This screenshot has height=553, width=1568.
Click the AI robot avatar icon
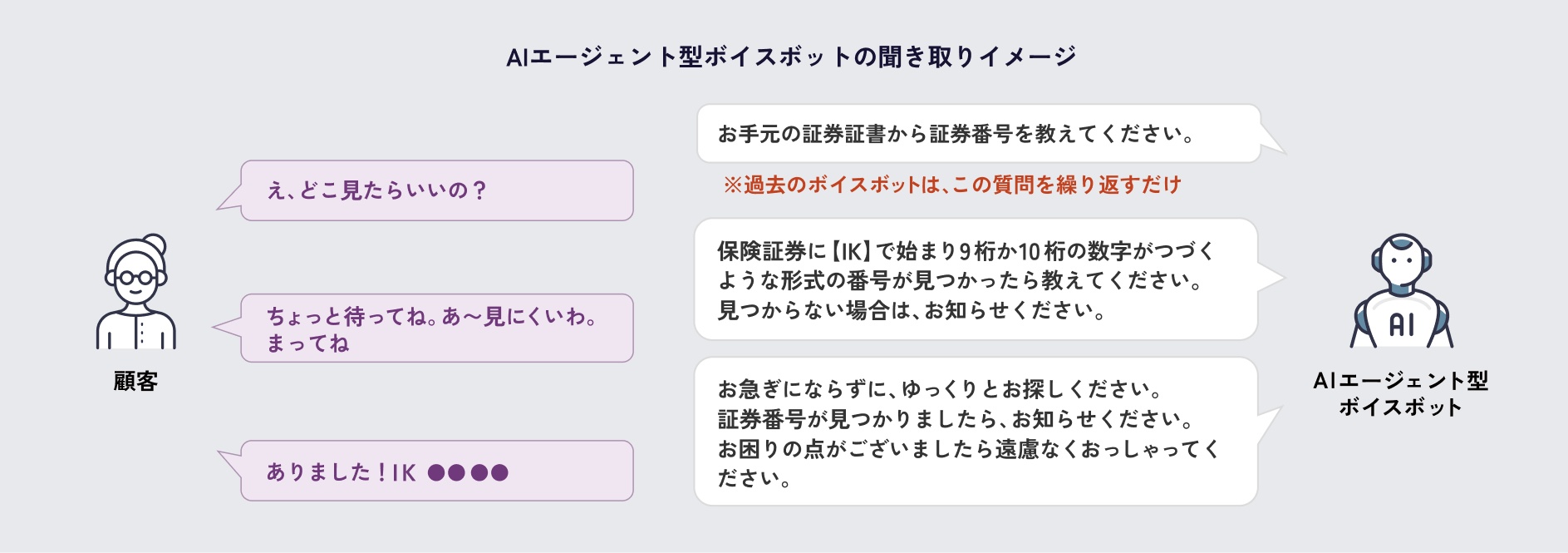point(1401,291)
